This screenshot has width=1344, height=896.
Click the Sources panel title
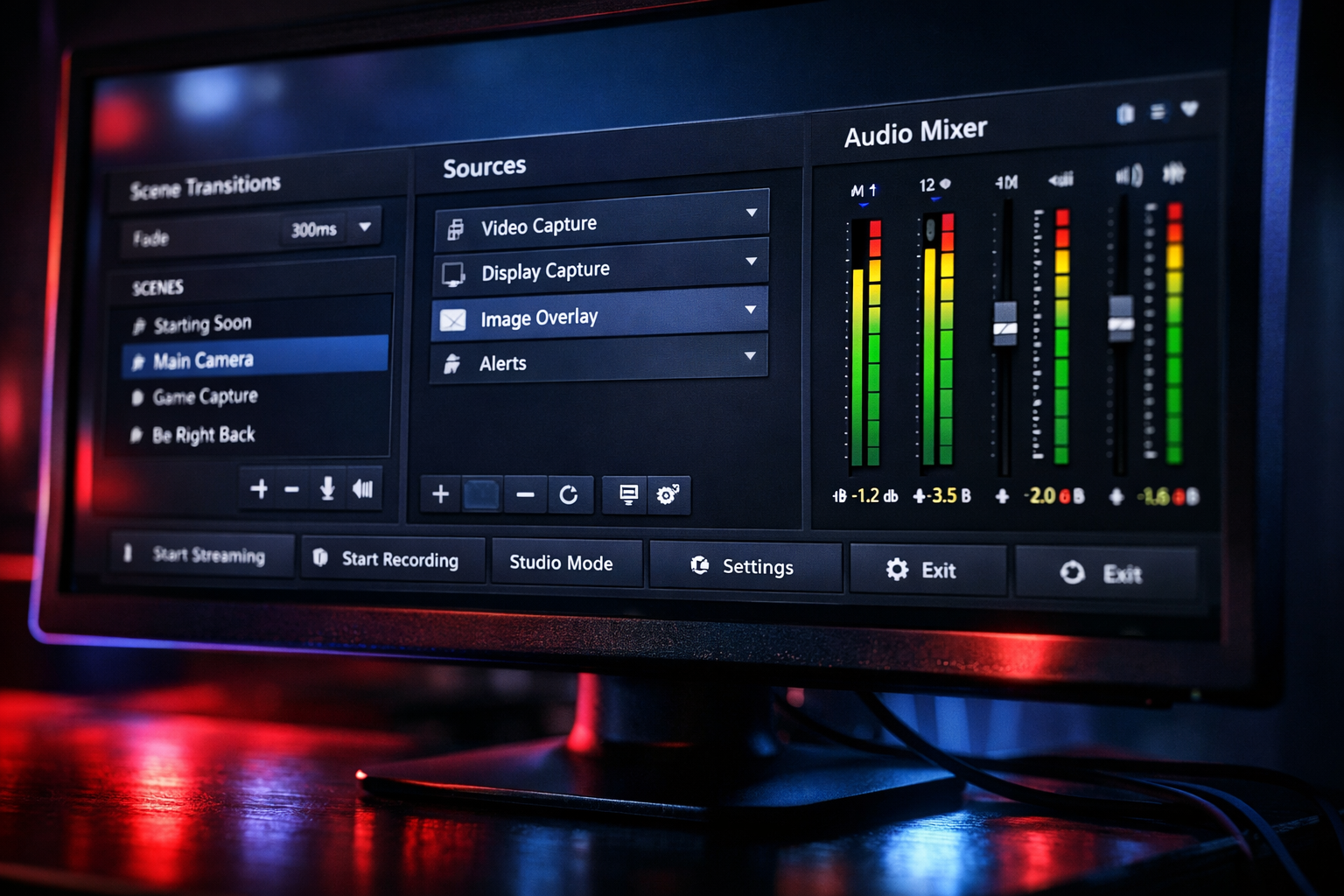pos(485,167)
